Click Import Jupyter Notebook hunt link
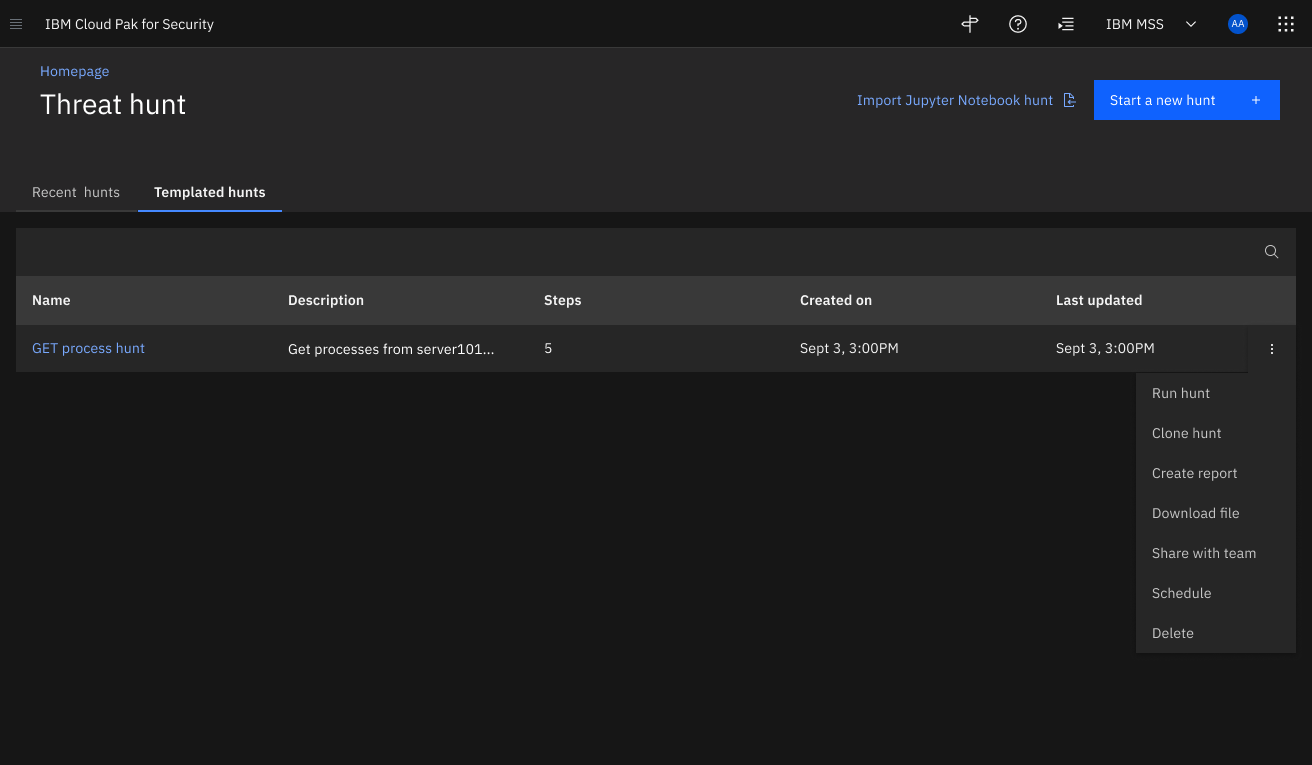The width and height of the screenshot is (1312, 765). [955, 100]
